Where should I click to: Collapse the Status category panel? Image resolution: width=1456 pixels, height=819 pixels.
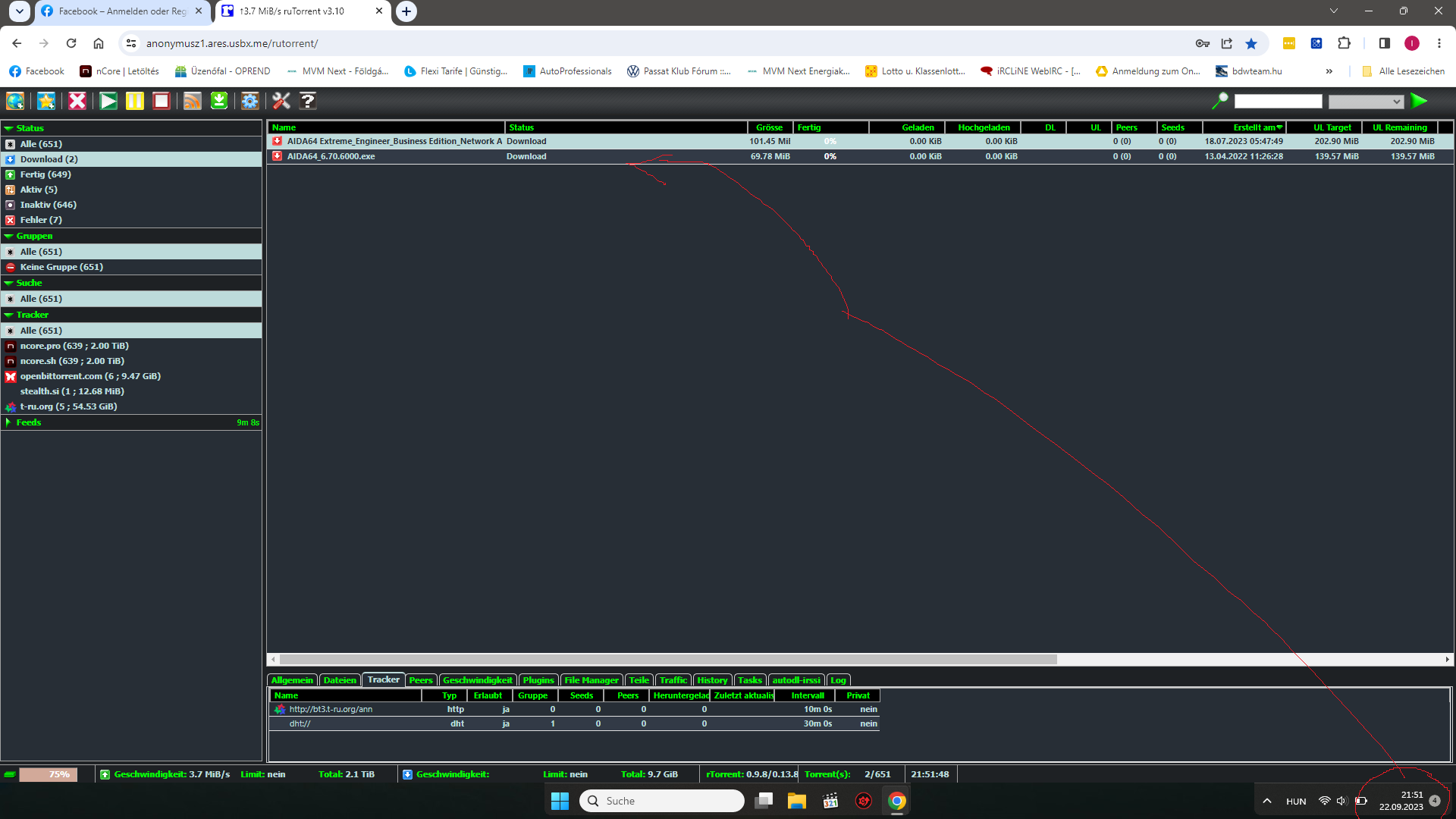(131, 128)
